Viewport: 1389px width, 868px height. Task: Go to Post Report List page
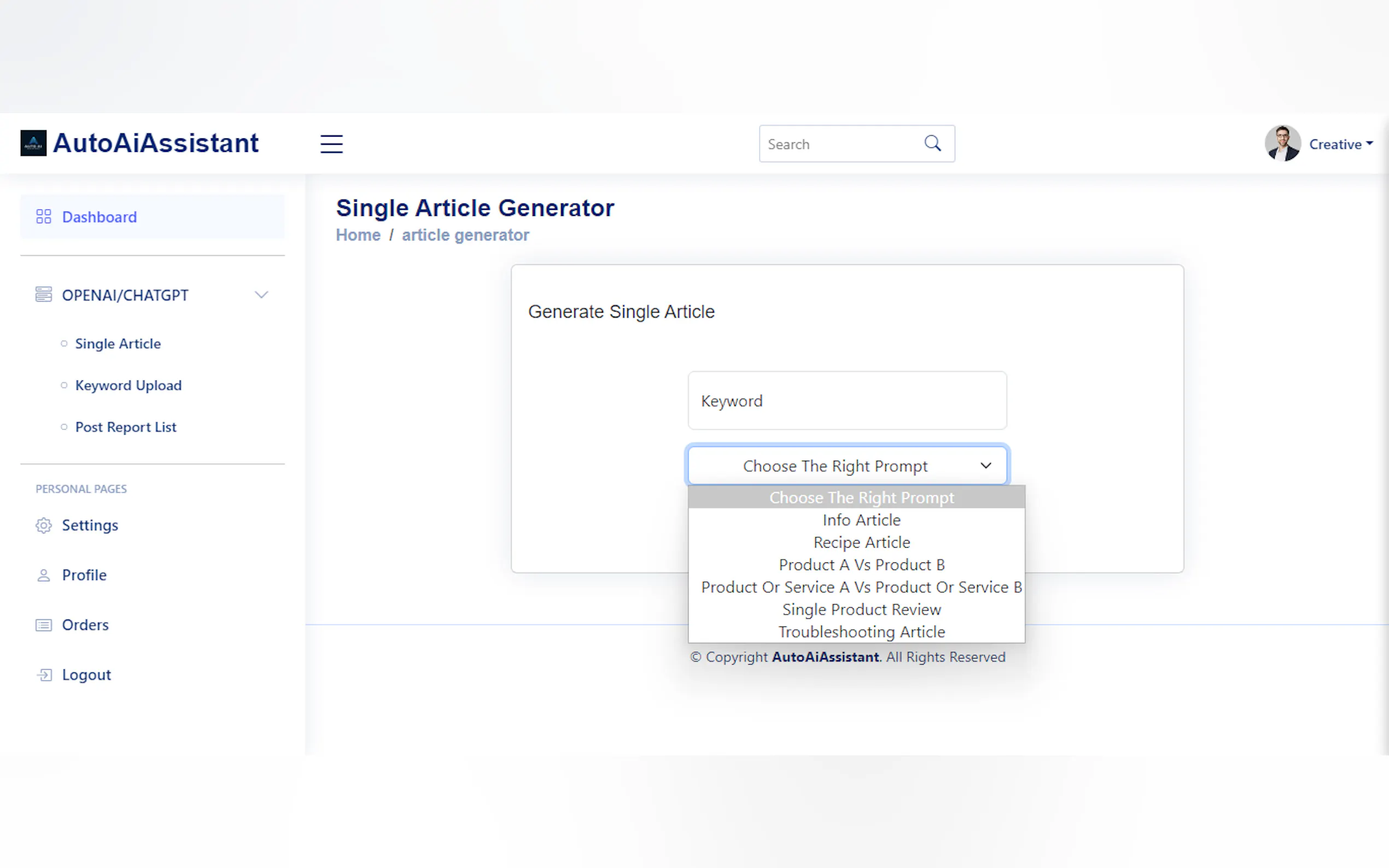pos(126,427)
